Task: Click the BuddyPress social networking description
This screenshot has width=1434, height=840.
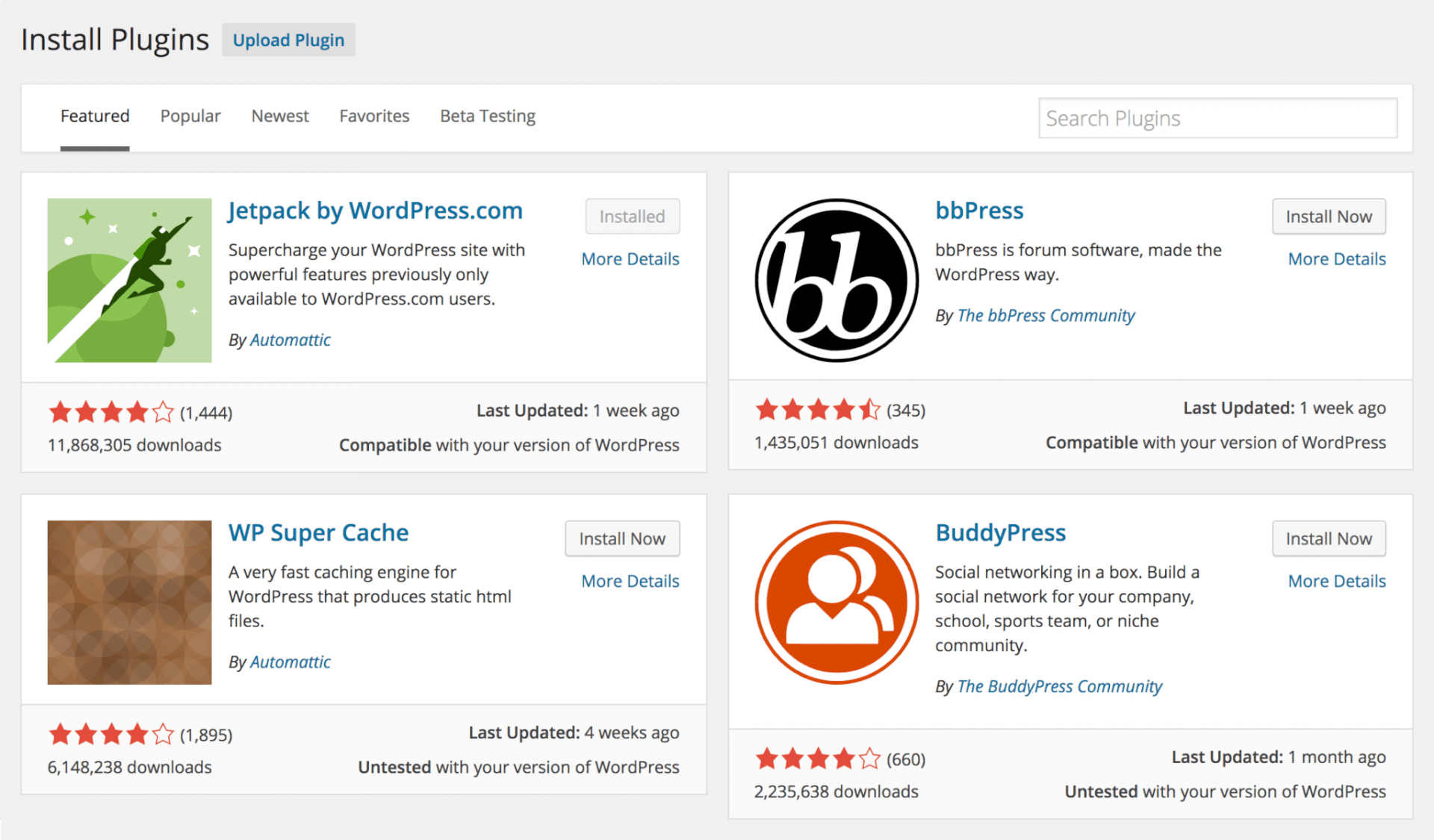Action: click(x=1067, y=609)
